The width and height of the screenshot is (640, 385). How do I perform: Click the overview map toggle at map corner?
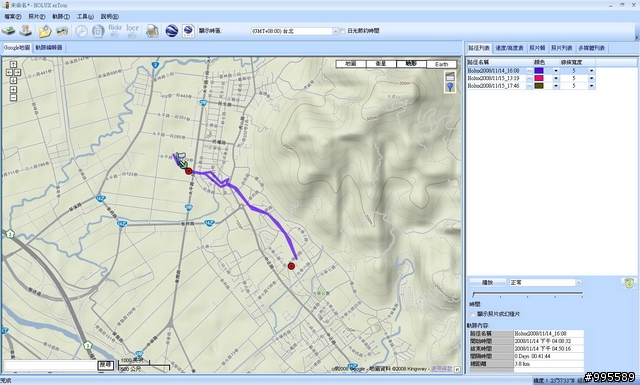click(457, 369)
